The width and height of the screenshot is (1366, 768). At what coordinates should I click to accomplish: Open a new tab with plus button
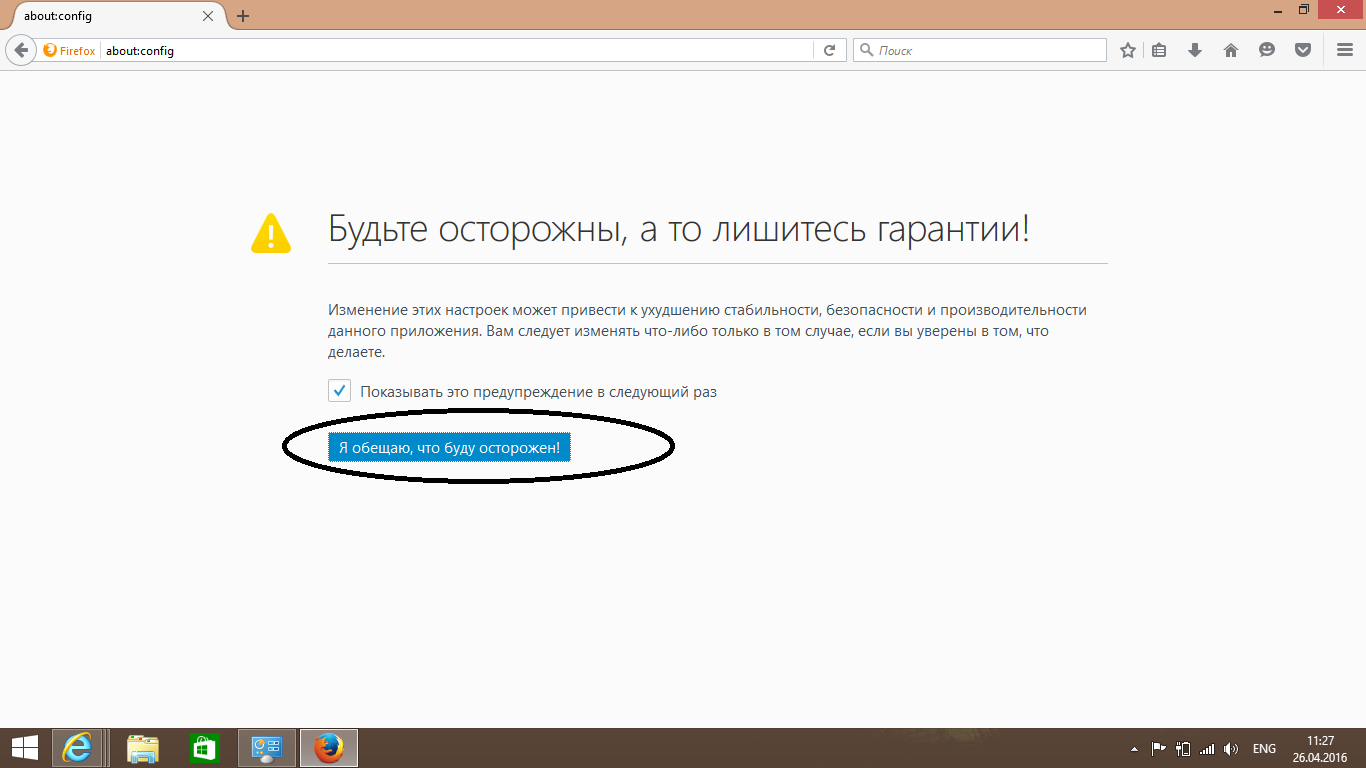(x=243, y=16)
